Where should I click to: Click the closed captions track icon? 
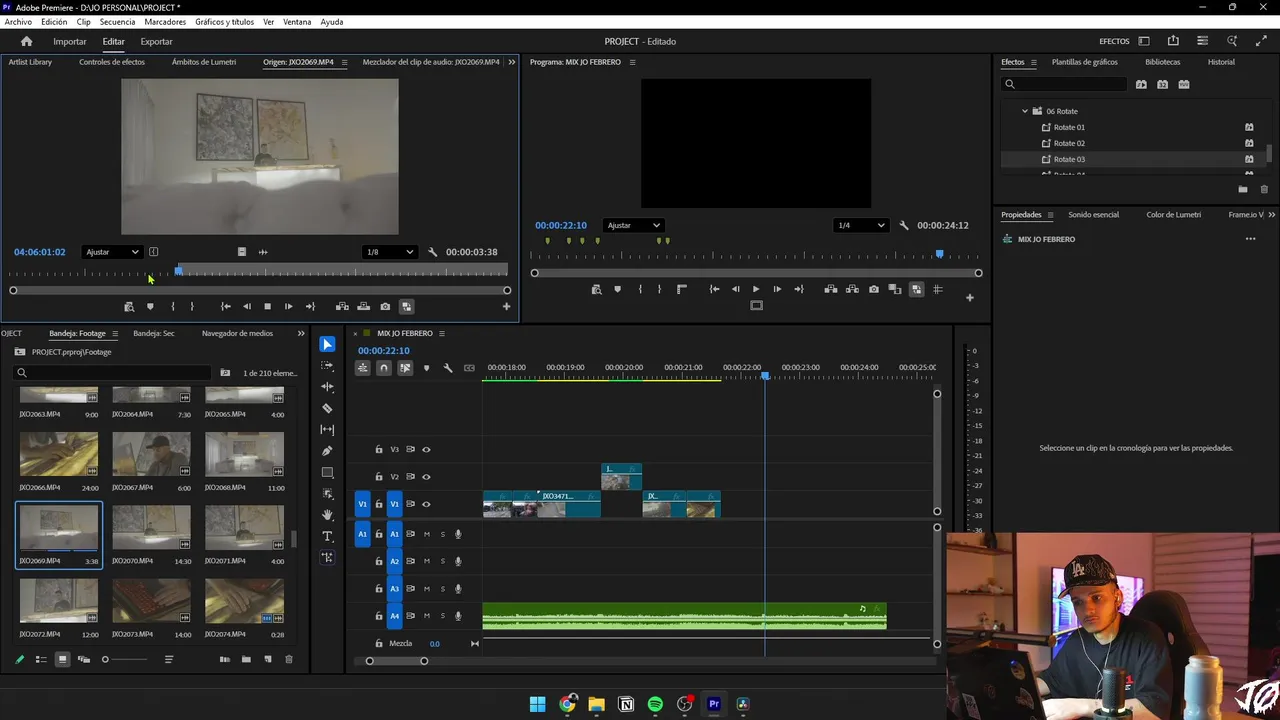pyautogui.click(x=469, y=368)
